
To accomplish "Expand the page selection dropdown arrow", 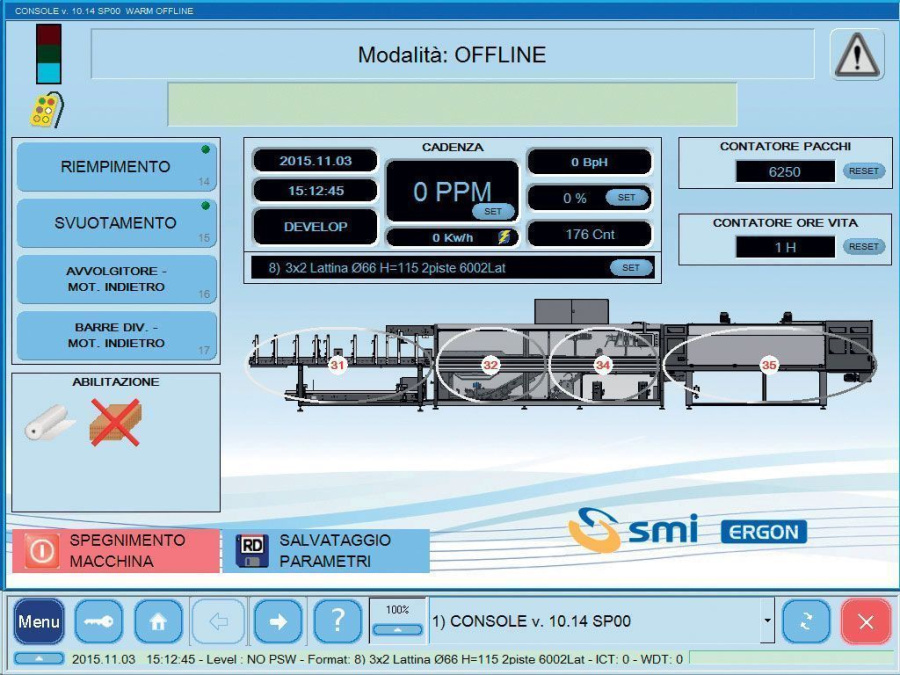I will click(767, 622).
